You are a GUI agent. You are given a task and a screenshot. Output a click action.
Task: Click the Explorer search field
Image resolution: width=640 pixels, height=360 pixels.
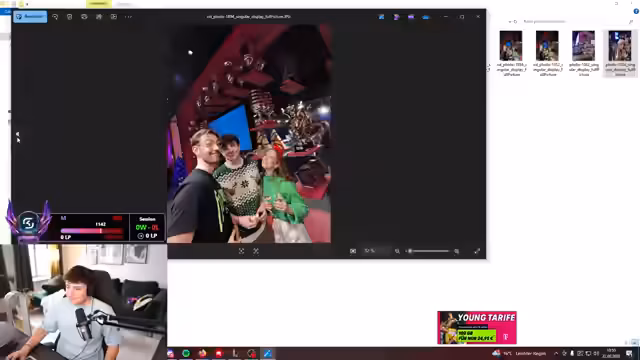576,21
